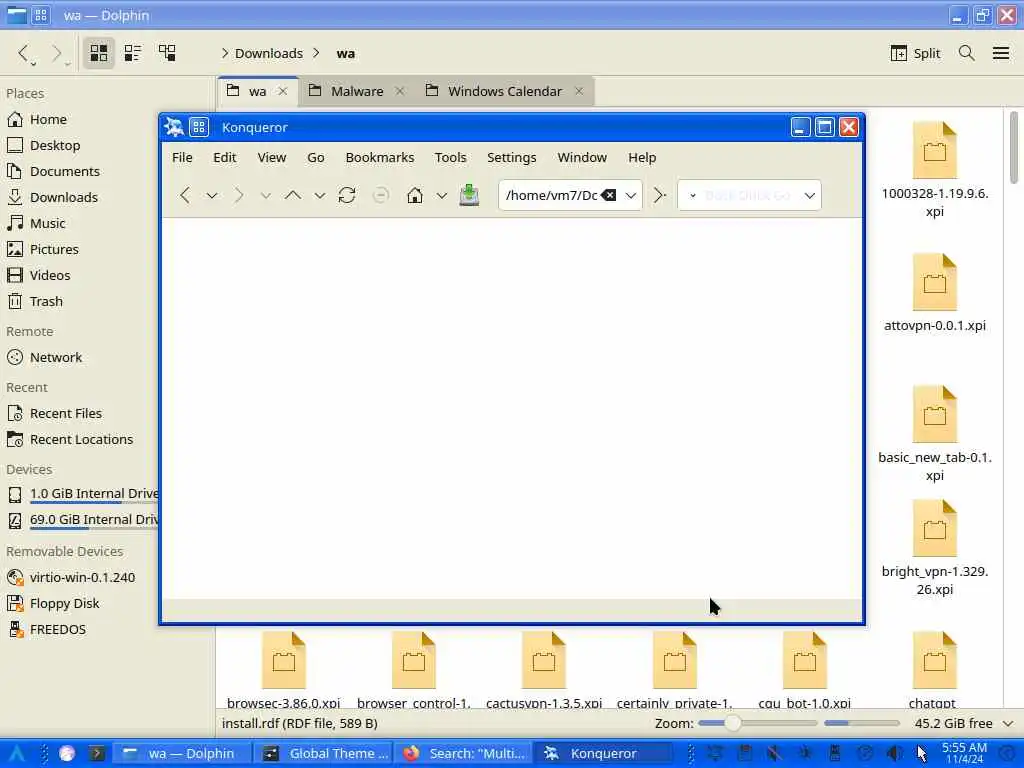Adjust the Dolphin Zoom slider handle

(733, 723)
